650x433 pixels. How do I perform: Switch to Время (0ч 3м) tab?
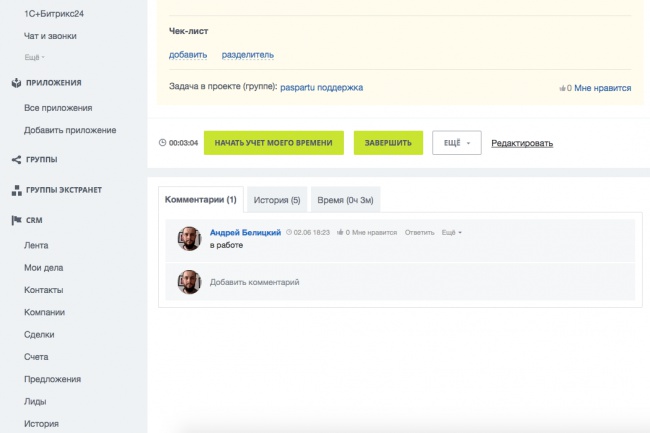click(x=345, y=200)
